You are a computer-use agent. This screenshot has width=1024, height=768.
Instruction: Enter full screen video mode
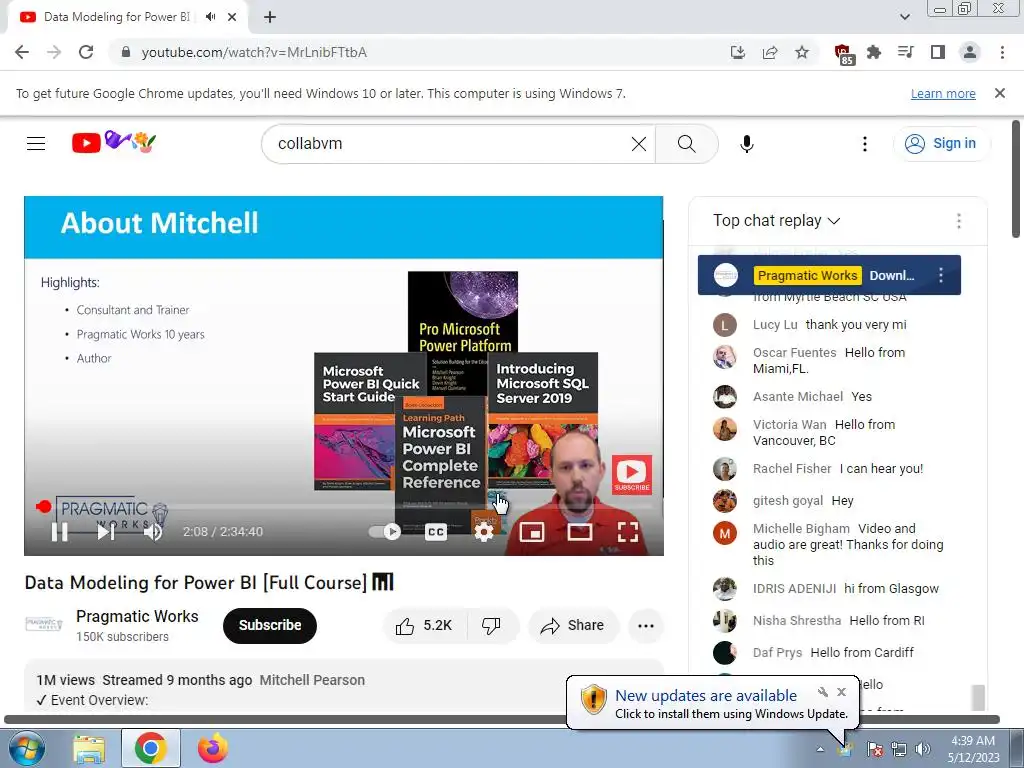[628, 532]
